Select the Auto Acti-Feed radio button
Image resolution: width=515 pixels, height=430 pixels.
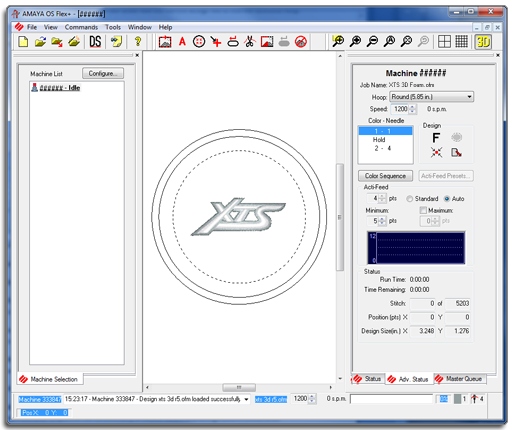[447, 199]
